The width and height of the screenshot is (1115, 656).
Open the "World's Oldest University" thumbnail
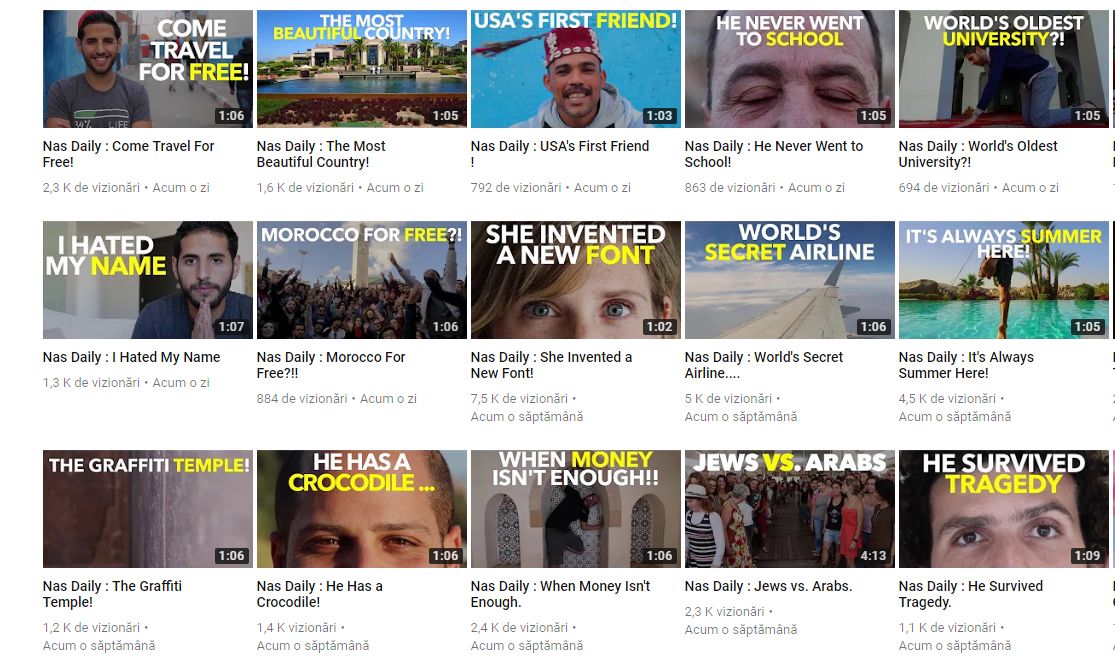point(1003,69)
